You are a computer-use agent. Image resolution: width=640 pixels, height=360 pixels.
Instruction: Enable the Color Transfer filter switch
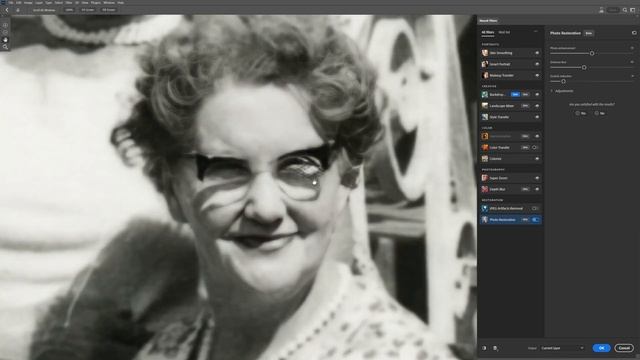pyautogui.click(x=535, y=147)
